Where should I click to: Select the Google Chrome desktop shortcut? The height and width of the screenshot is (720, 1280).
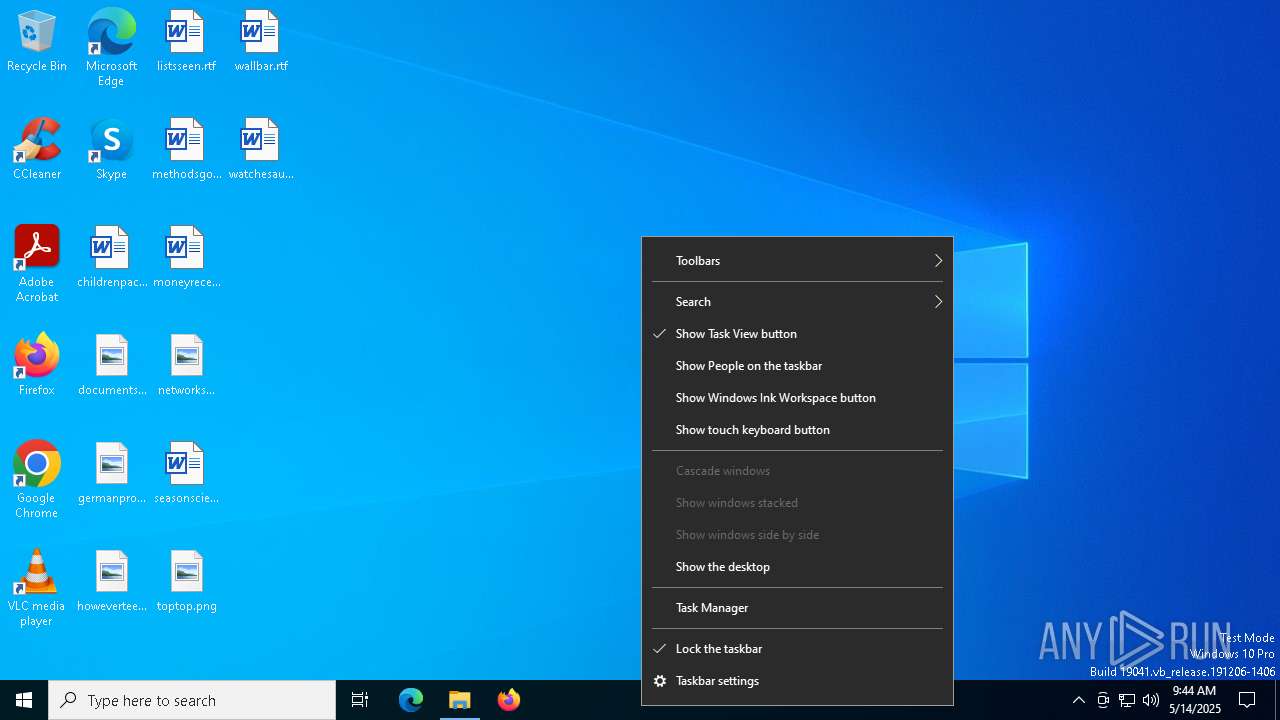(x=37, y=480)
